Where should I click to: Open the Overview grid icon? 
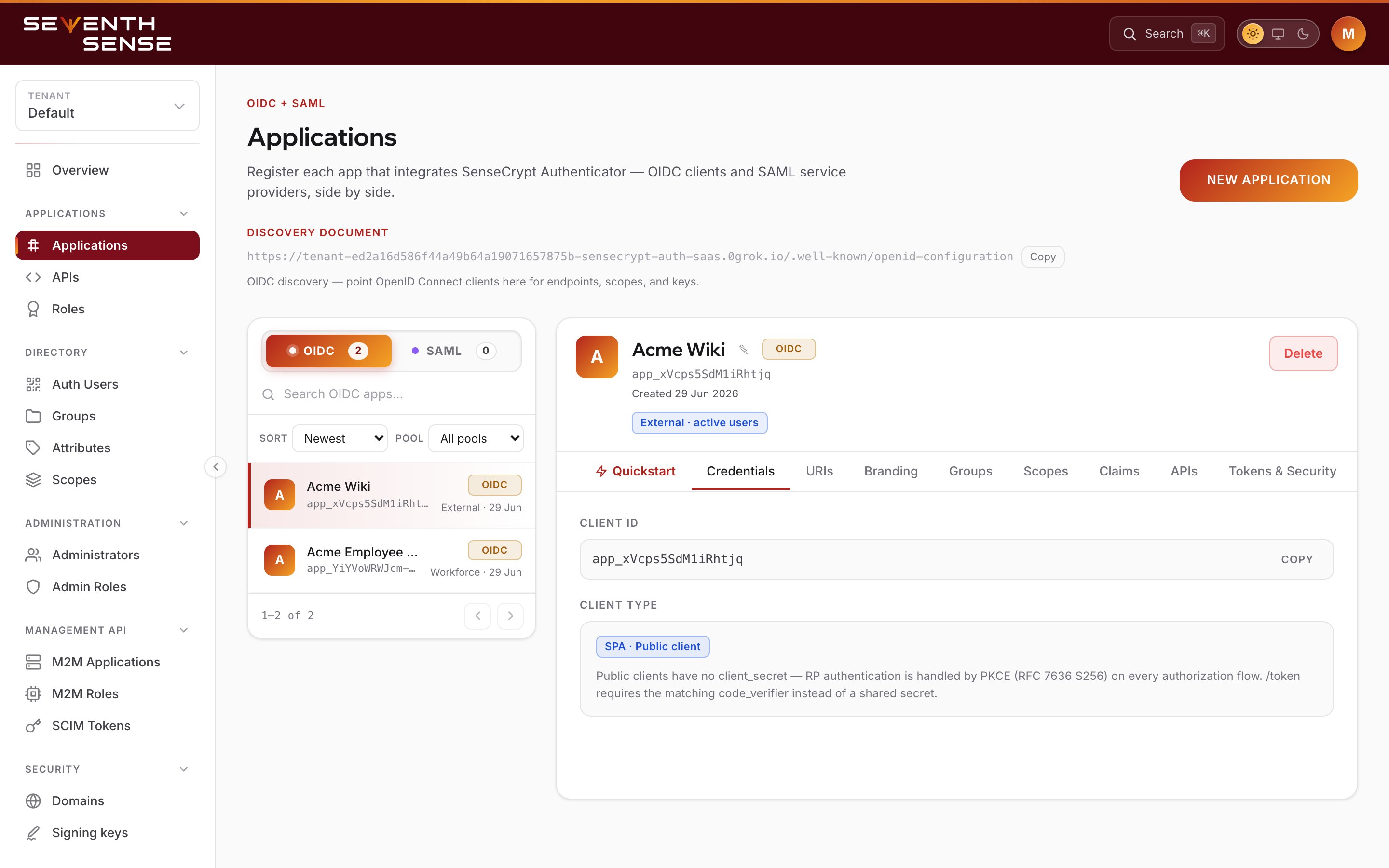point(33,170)
